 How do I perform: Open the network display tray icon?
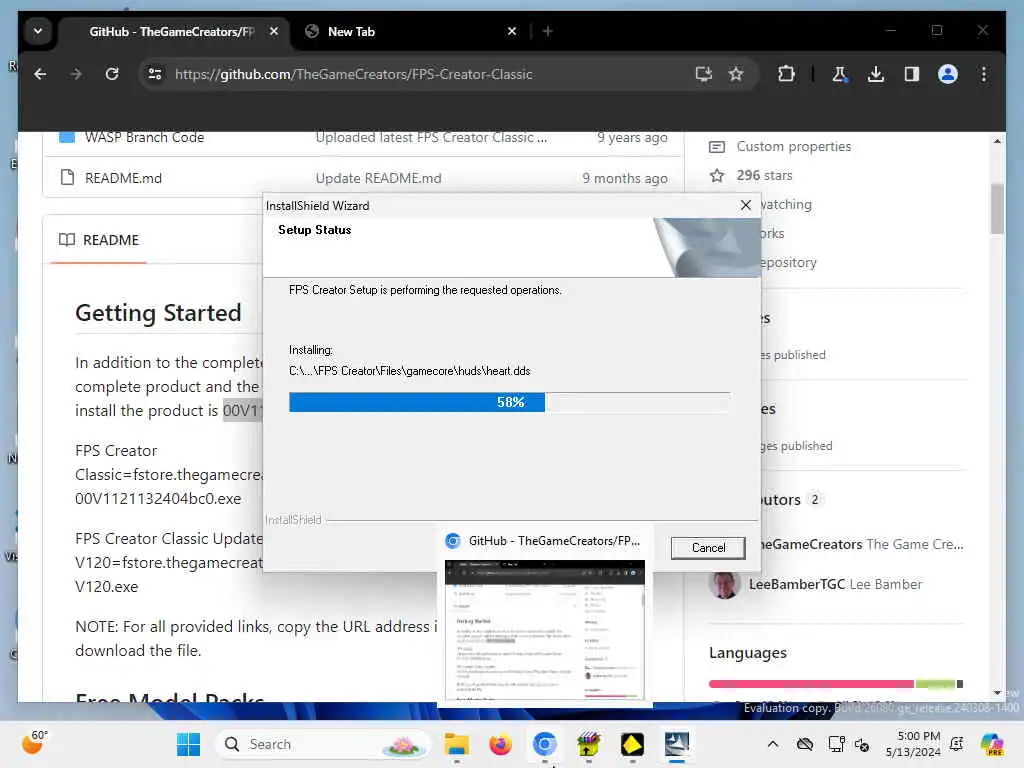pos(836,744)
